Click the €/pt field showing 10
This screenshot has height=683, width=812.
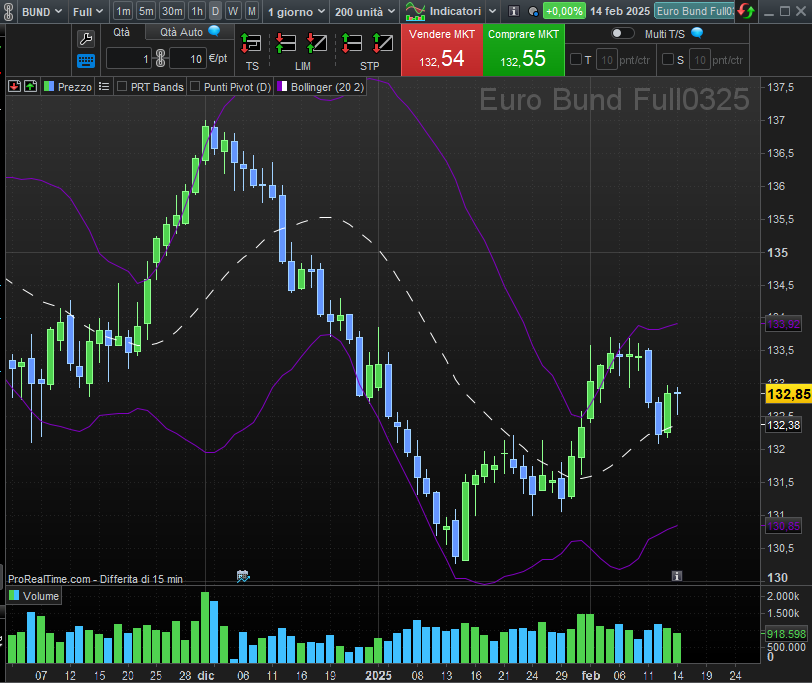point(187,59)
